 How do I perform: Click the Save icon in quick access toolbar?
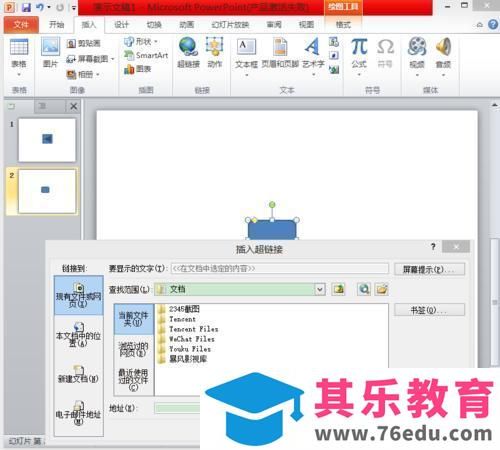(26, 7)
